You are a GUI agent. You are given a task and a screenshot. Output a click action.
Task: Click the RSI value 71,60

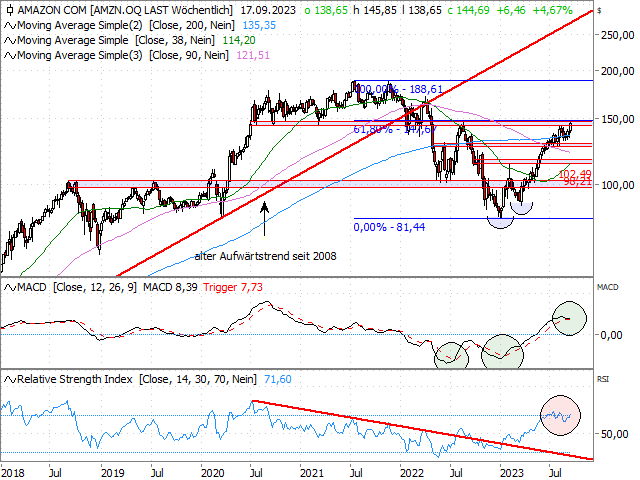[x=278, y=379]
